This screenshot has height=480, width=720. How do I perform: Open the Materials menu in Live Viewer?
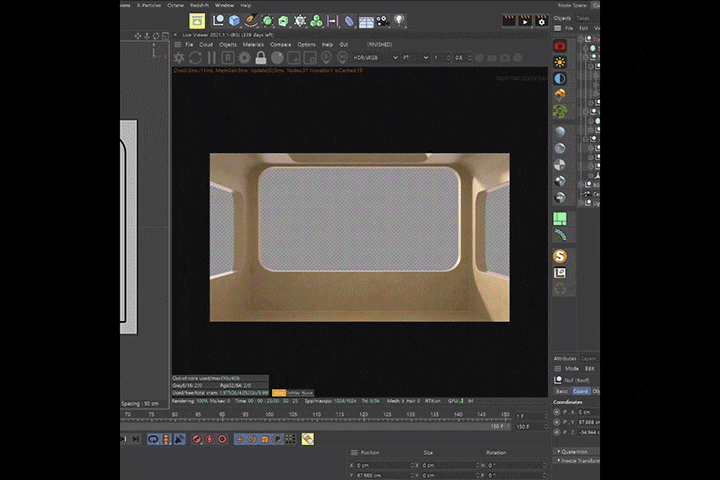[254, 44]
